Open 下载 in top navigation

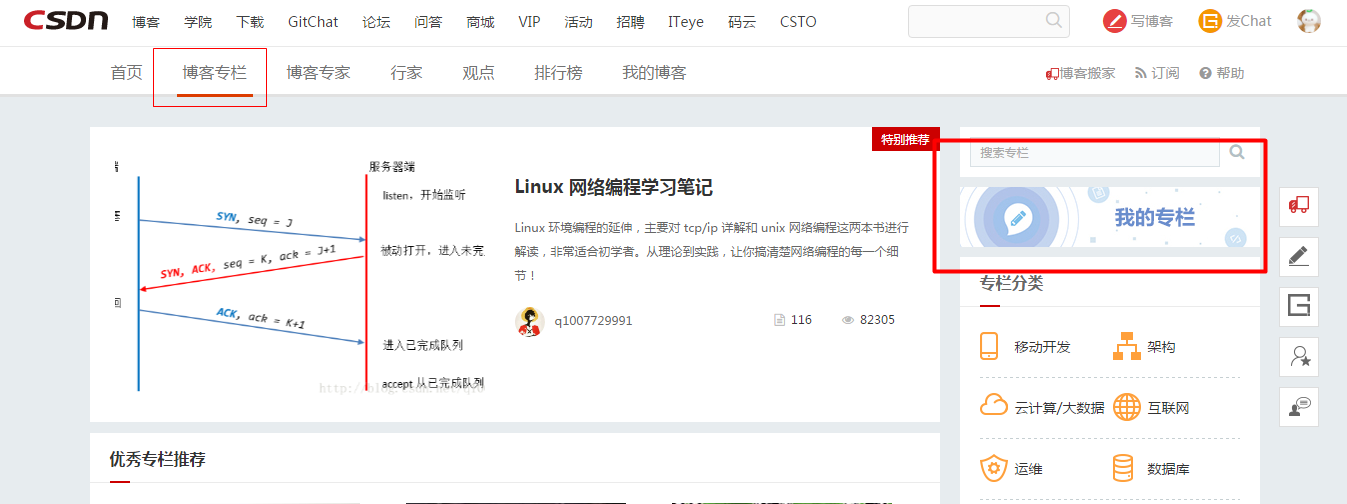(250, 21)
